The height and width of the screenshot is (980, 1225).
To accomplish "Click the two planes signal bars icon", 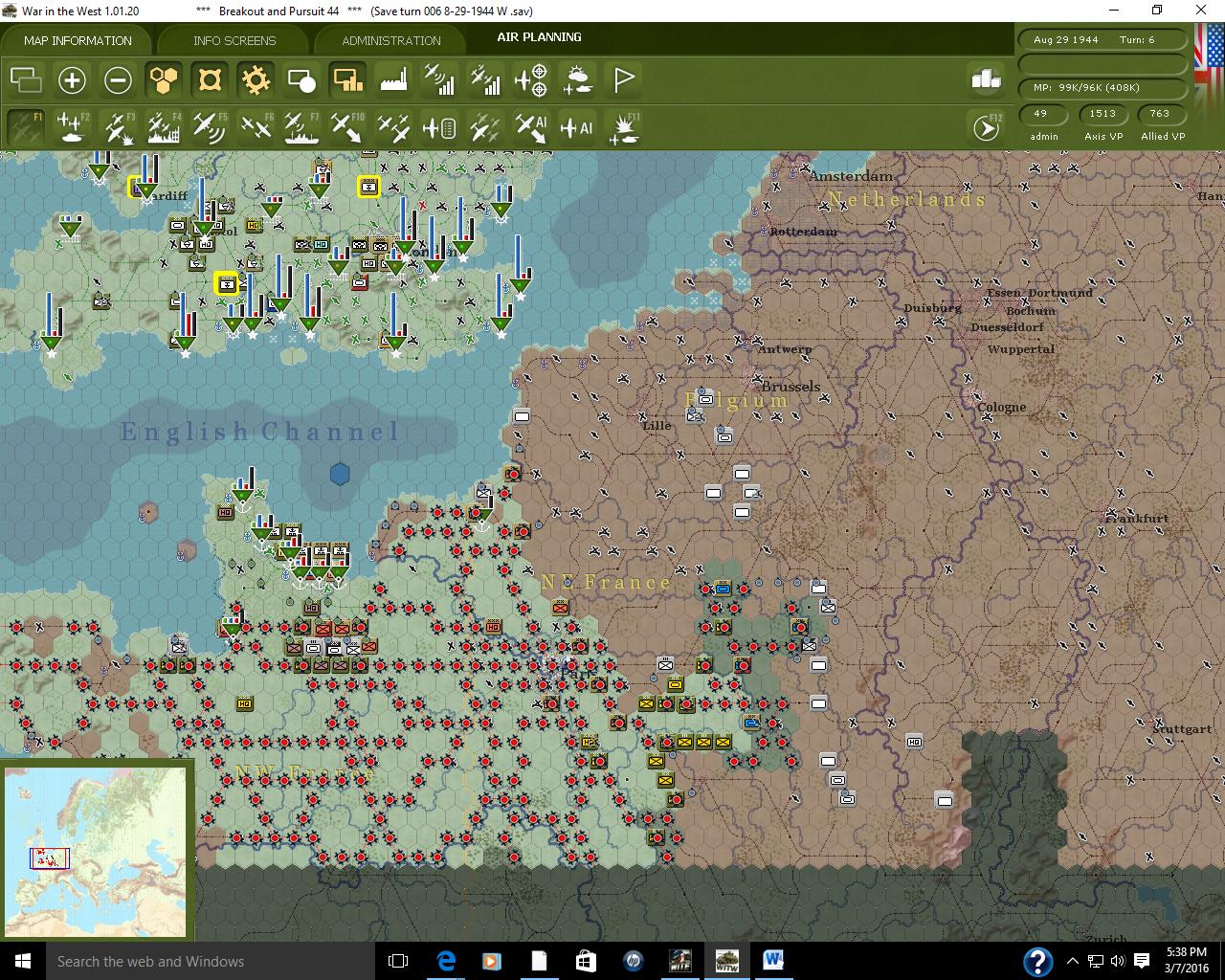I will pos(485,79).
